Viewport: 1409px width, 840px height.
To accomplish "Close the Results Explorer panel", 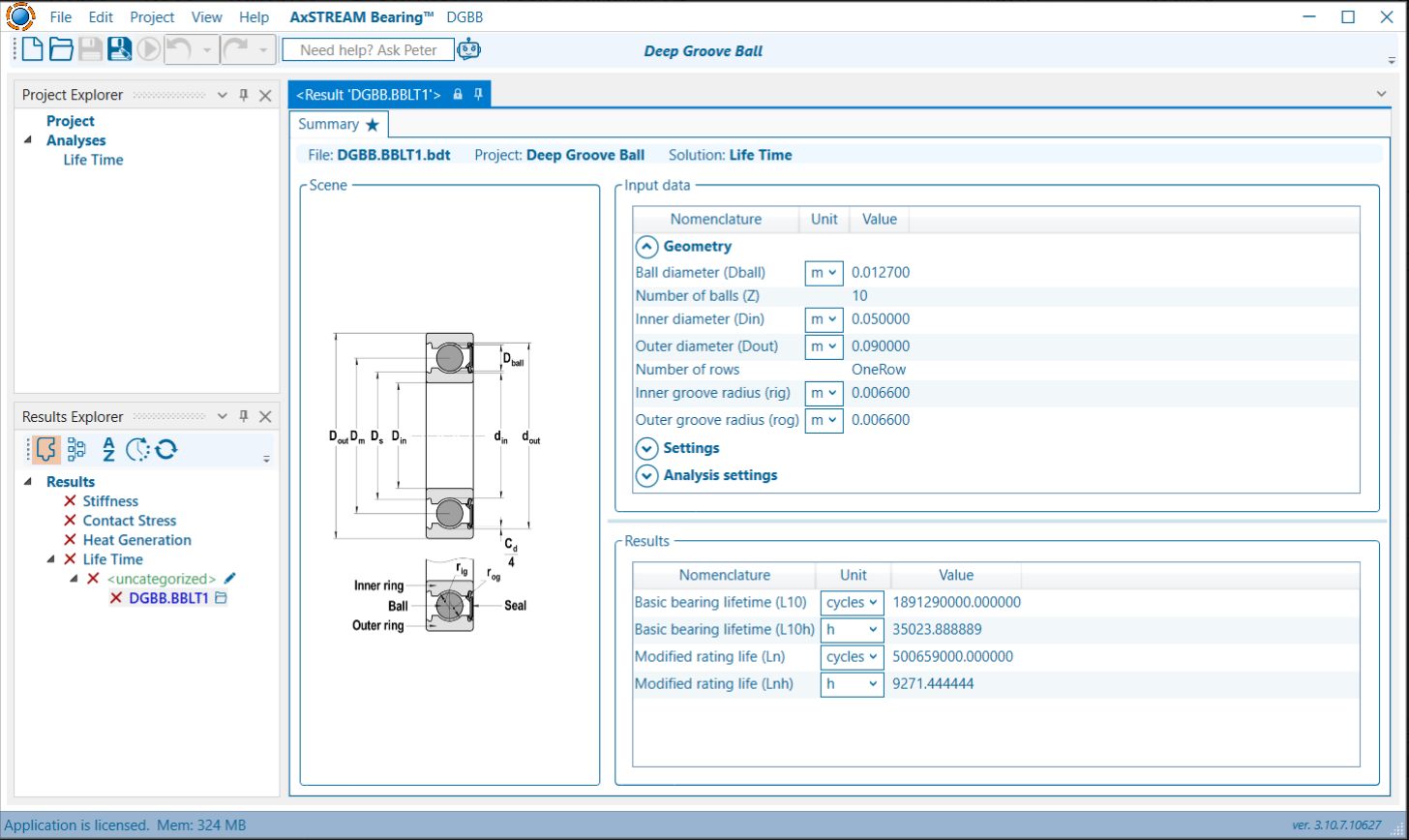I will [x=265, y=416].
